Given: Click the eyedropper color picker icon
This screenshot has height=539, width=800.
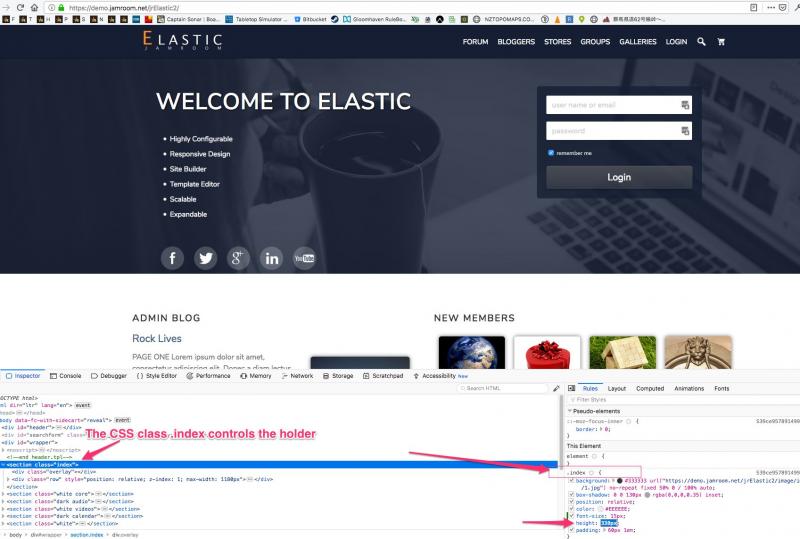Looking at the screenshot, I should pyautogui.click(x=556, y=388).
